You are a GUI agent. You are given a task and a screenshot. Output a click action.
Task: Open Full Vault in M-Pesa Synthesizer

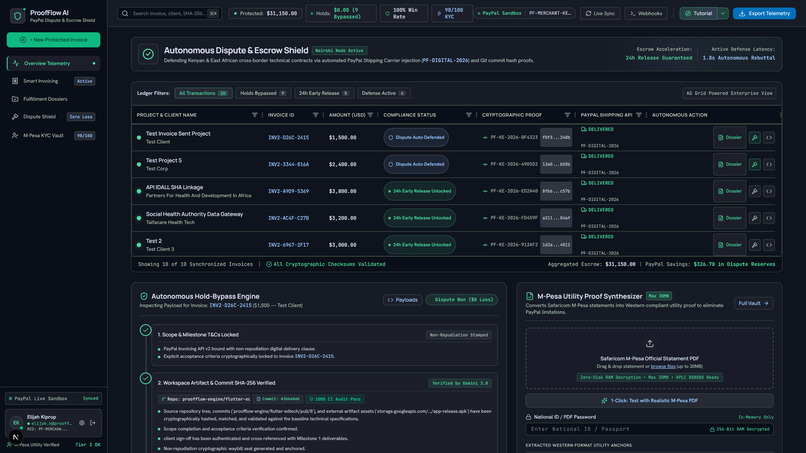[x=754, y=303]
